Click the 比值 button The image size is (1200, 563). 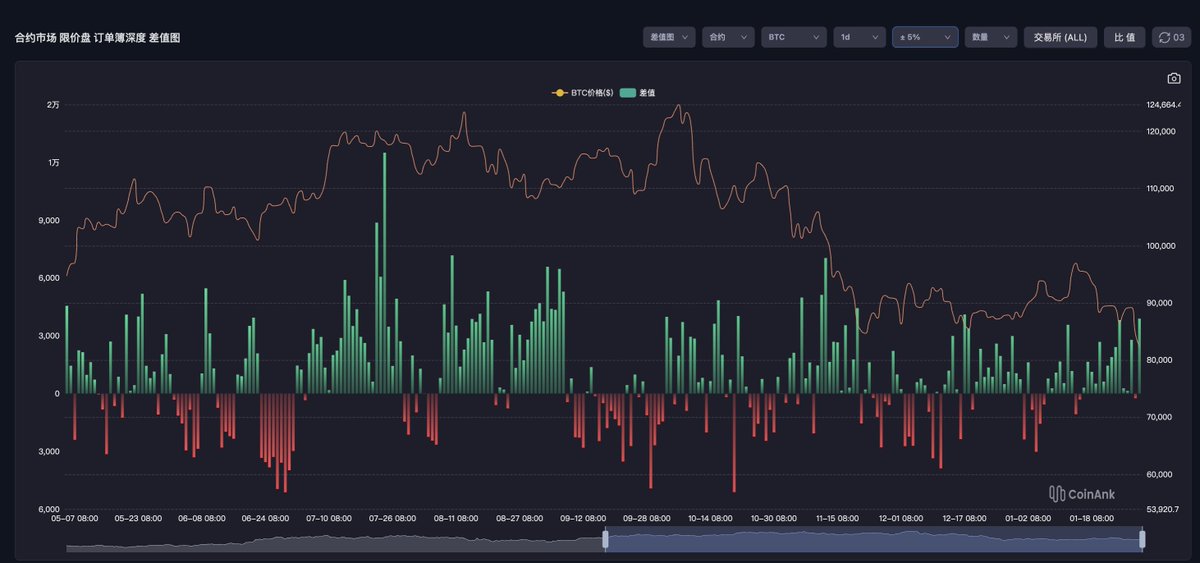pyautogui.click(x=1124, y=37)
